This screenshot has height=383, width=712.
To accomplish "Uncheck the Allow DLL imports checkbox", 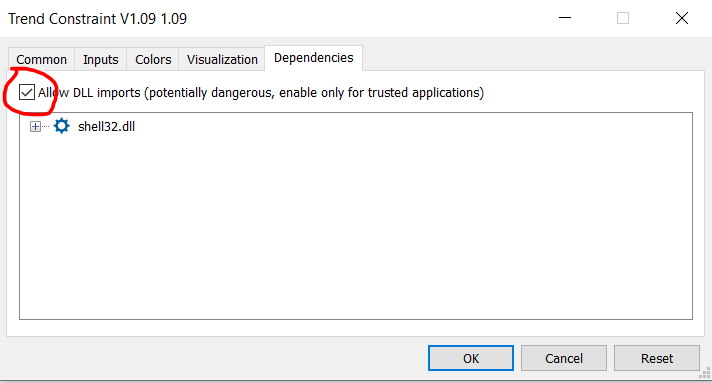I will (x=26, y=92).
